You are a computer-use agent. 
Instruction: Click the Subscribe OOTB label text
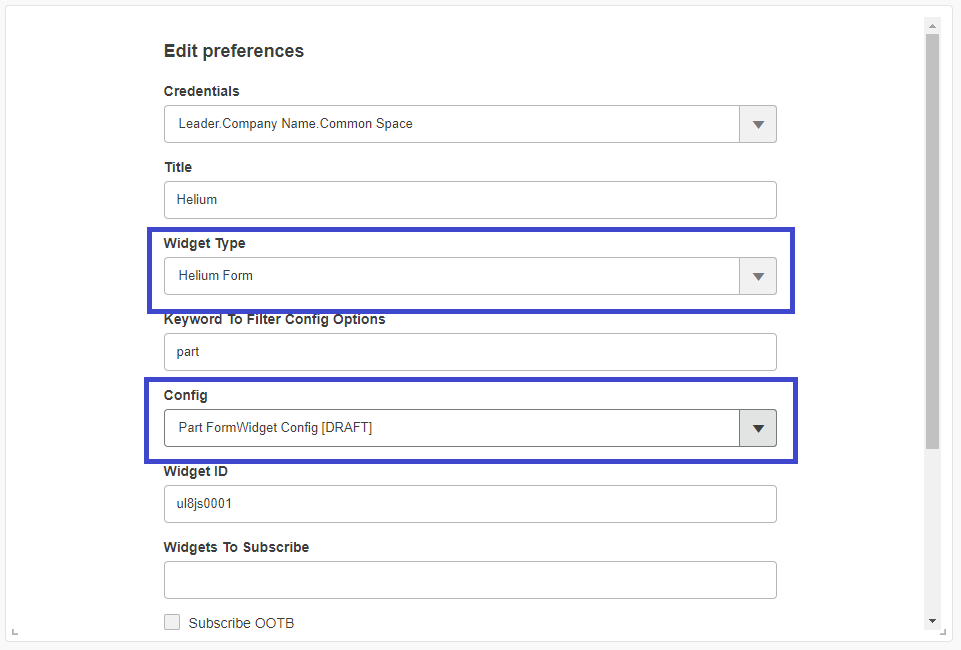(x=241, y=623)
